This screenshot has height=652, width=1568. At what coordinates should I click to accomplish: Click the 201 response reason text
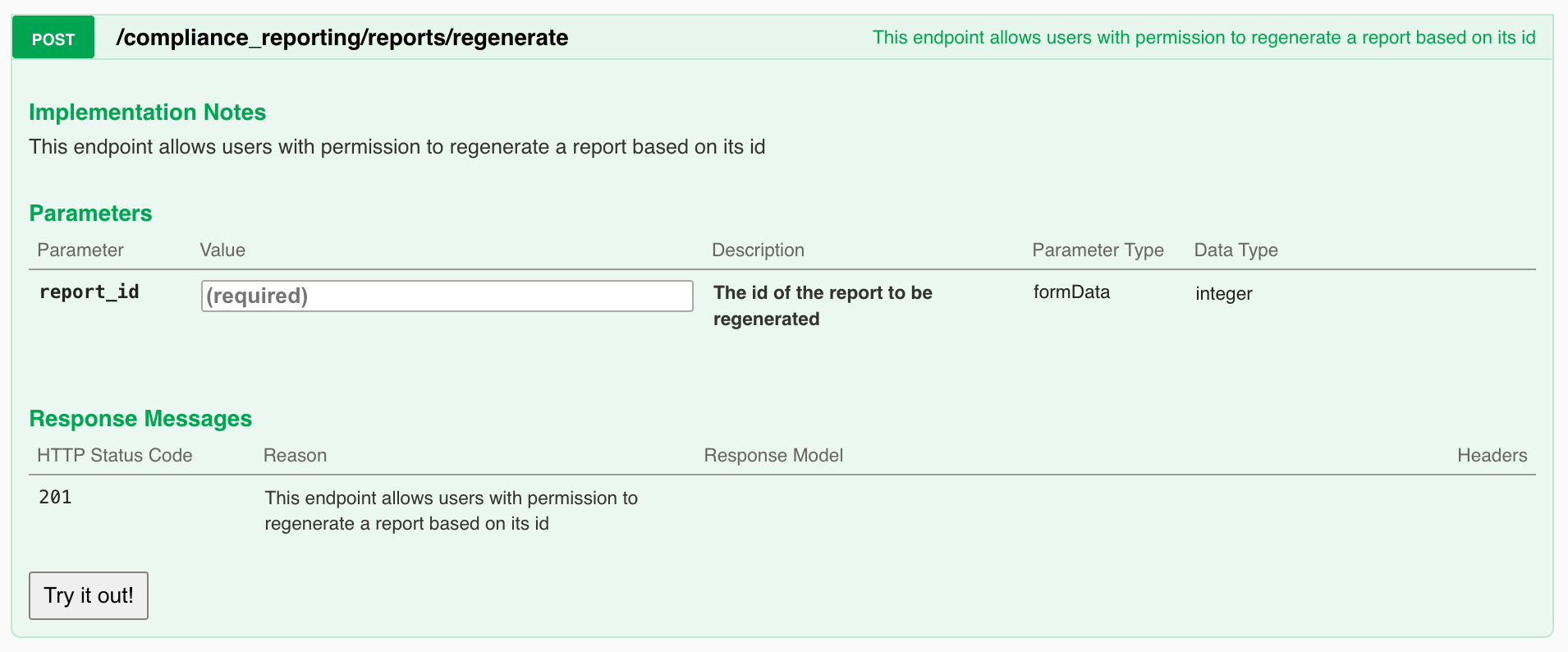[451, 509]
